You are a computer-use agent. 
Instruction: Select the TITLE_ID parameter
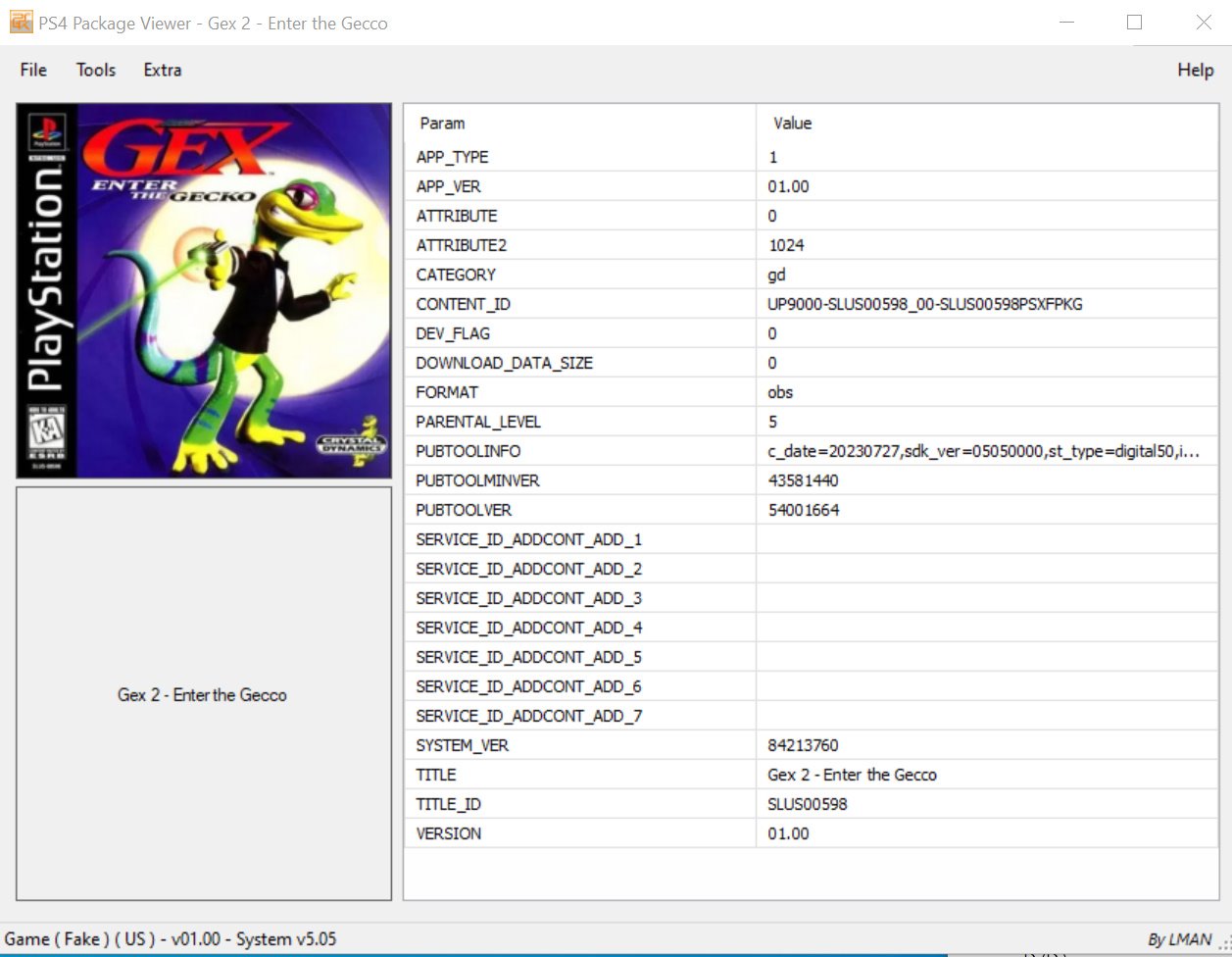point(449,804)
